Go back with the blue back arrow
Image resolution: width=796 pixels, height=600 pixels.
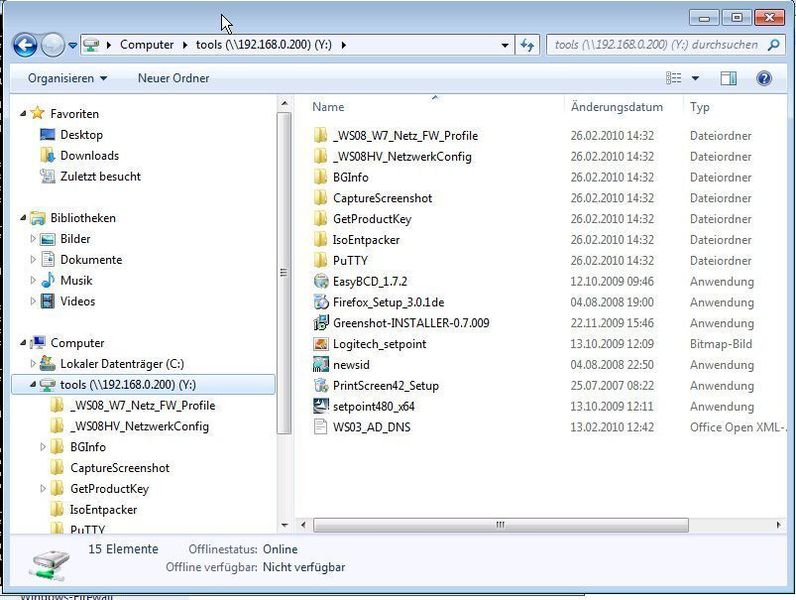coord(25,45)
